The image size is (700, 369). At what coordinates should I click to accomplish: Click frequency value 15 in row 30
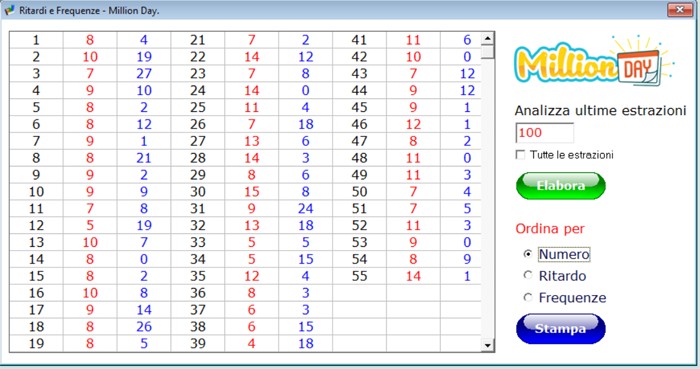pyautogui.click(x=252, y=192)
